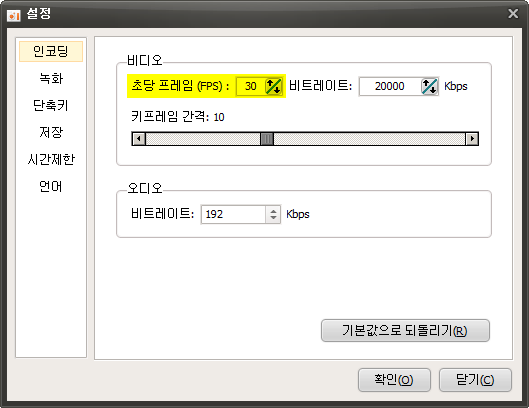Open the 단축키 settings category
The image size is (529, 408).
(x=51, y=105)
